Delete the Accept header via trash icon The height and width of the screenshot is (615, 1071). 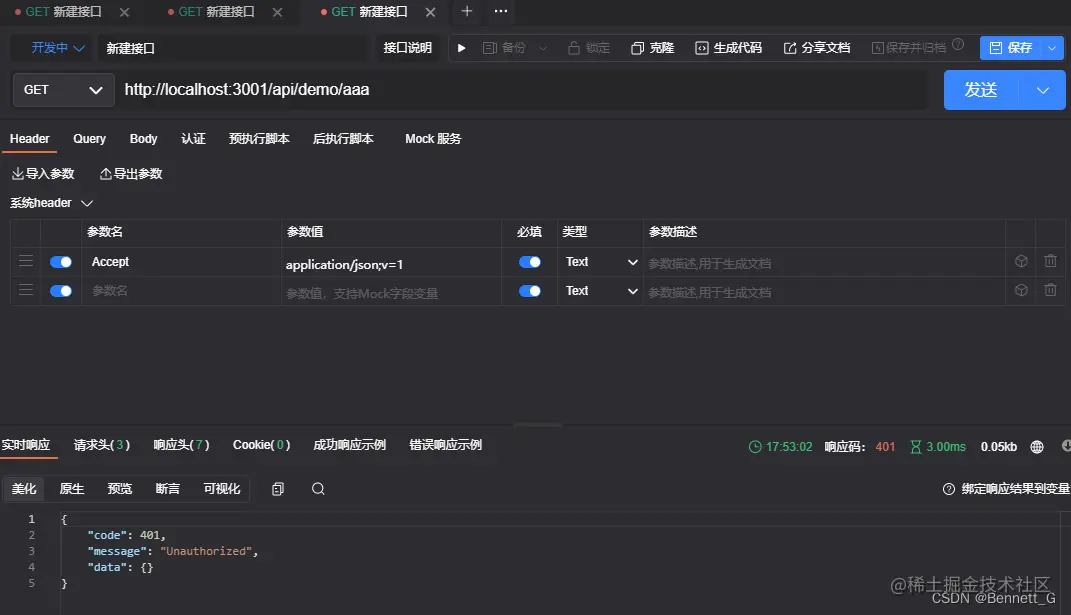tap(1050, 261)
